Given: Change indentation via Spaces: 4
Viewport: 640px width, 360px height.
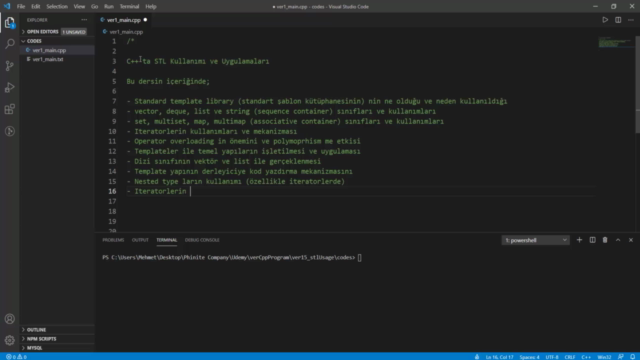Looking at the screenshot, I should tap(529, 357).
